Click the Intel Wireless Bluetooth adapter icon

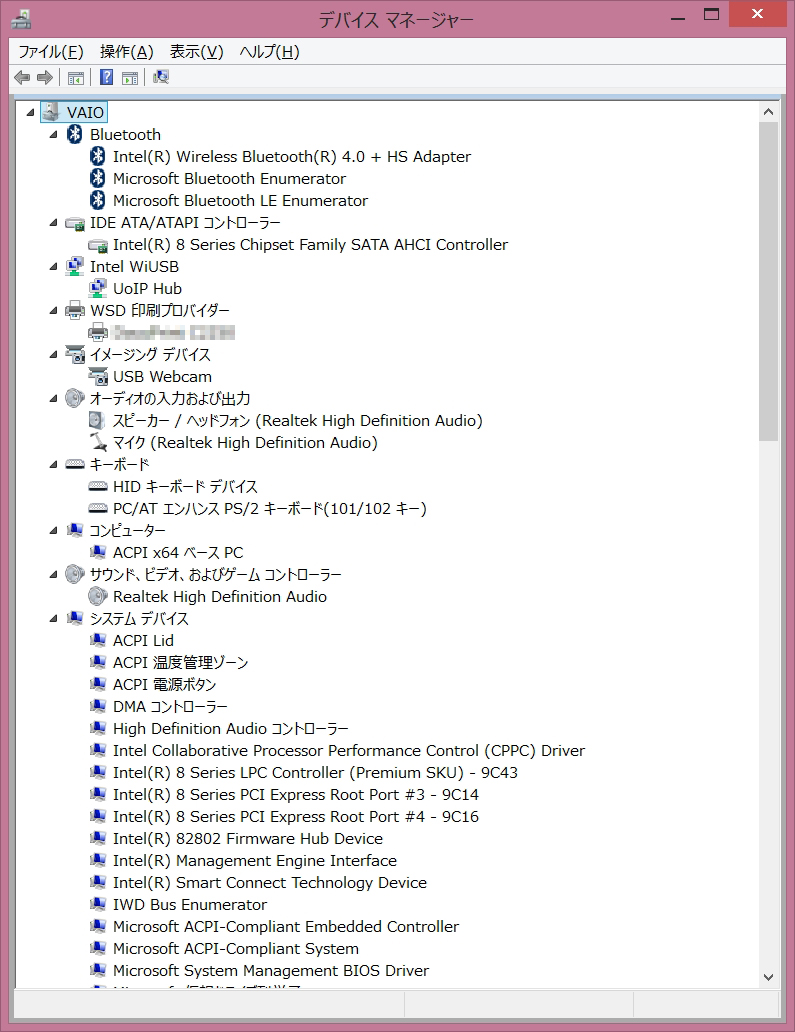click(x=98, y=156)
